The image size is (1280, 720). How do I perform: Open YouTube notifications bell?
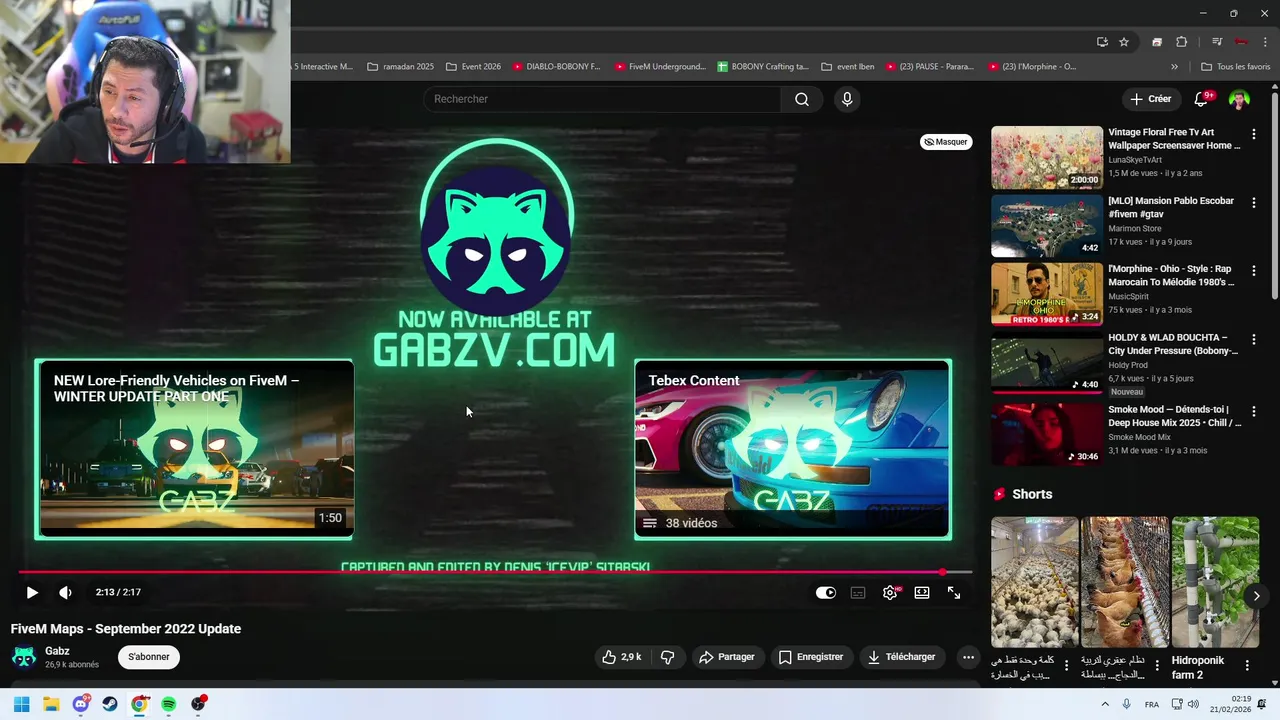coord(1203,99)
